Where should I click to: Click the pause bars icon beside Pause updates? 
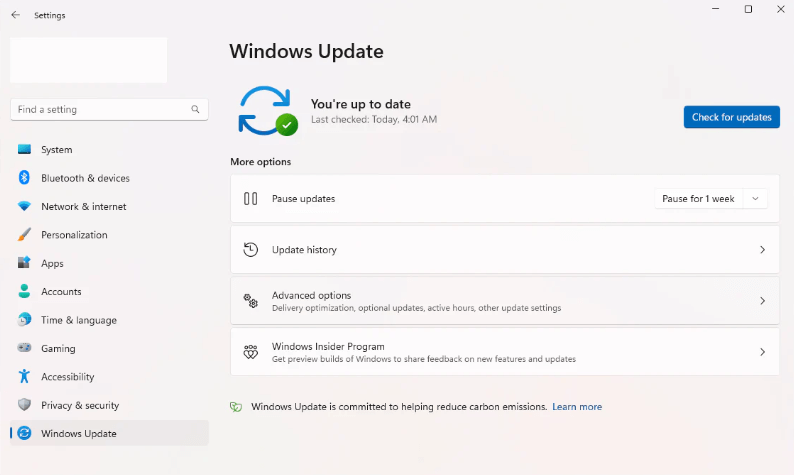251,199
